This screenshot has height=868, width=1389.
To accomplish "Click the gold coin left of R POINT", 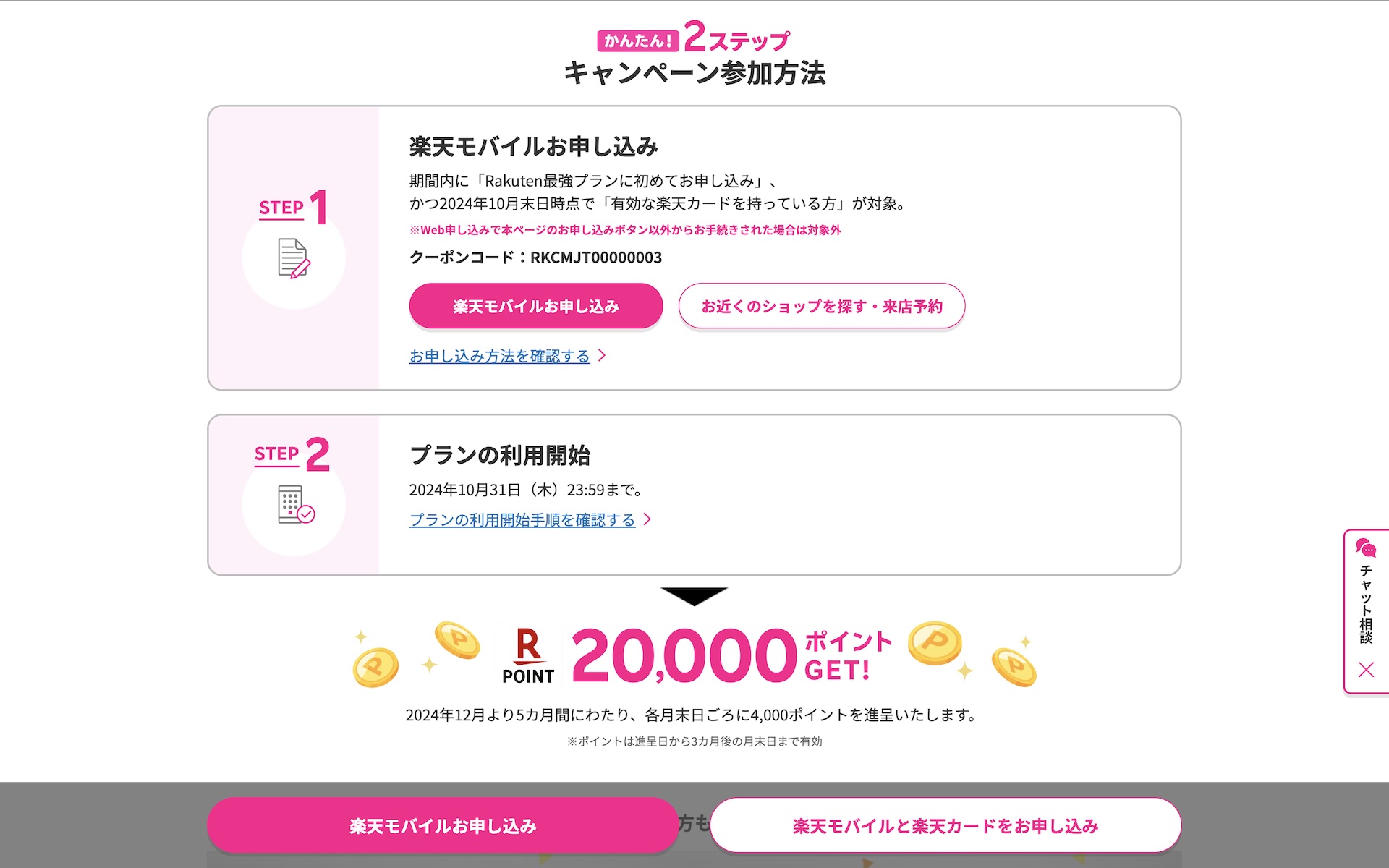I will [x=456, y=640].
